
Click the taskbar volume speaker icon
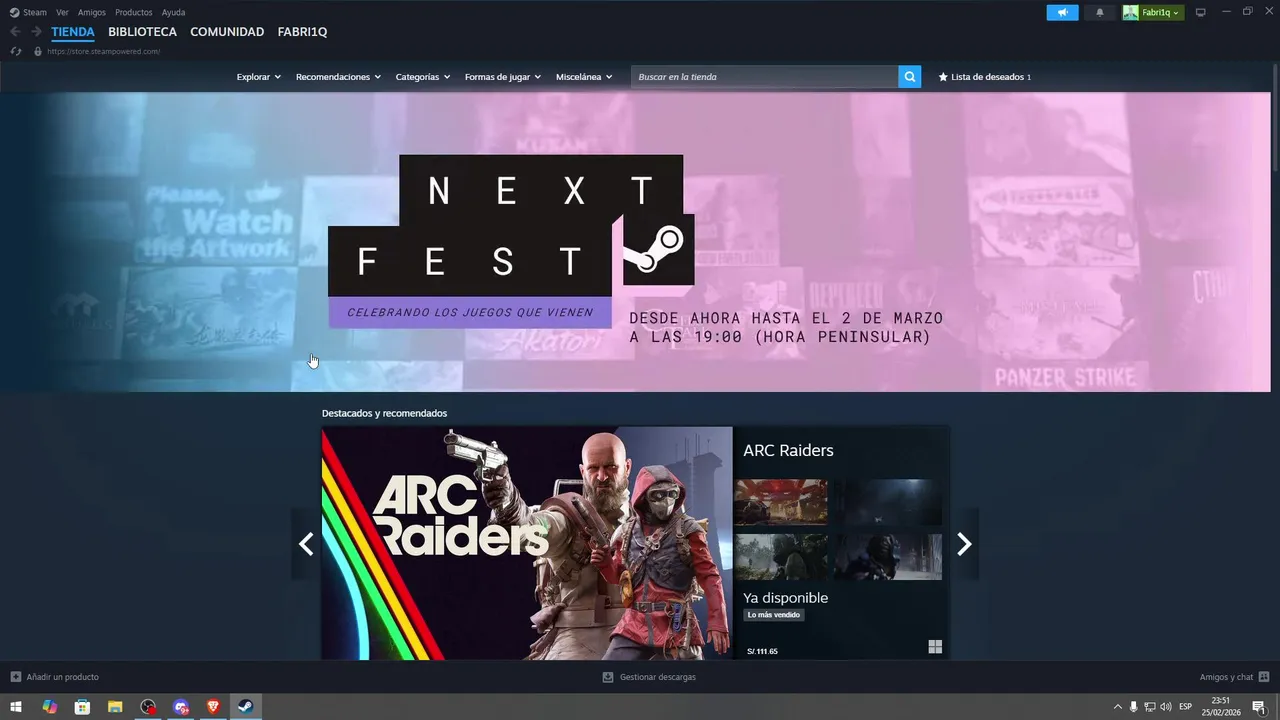tap(1166, 707)
